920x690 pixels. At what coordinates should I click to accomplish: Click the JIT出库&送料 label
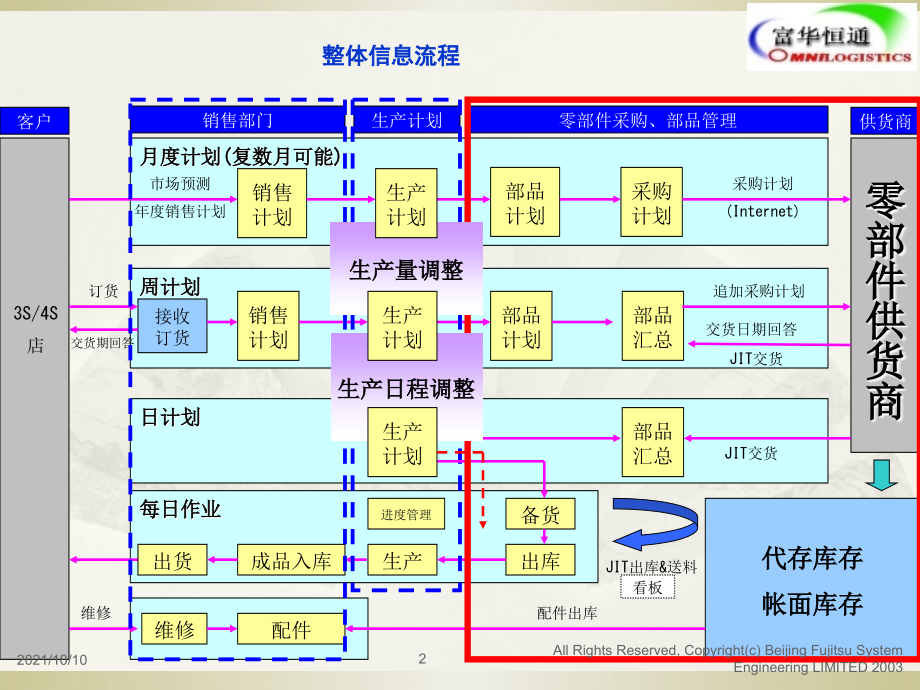point(651,567)
